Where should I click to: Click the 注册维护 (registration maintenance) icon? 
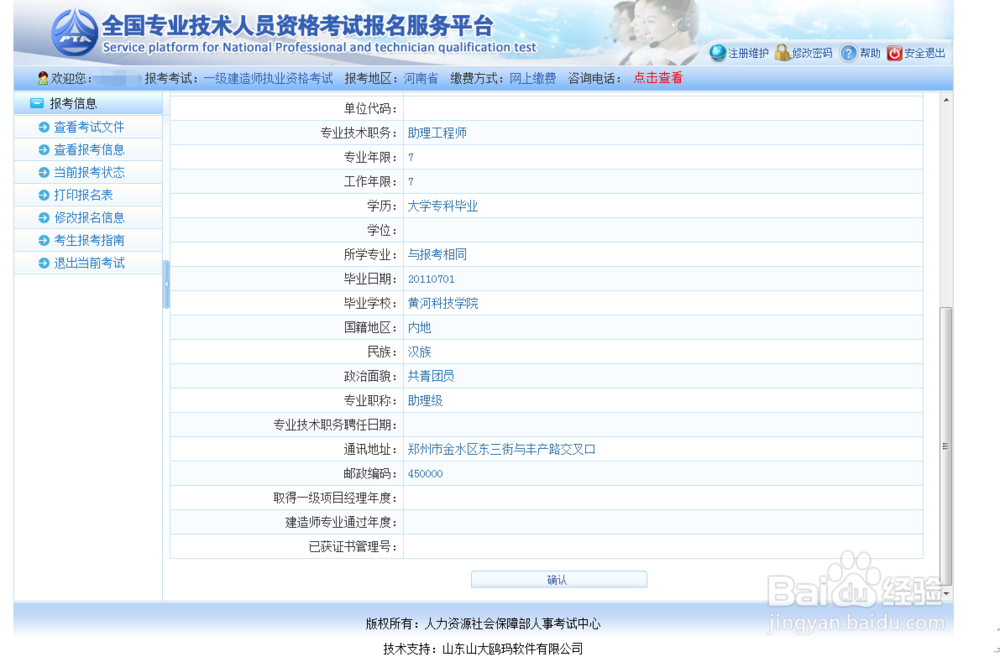(716, 52)
